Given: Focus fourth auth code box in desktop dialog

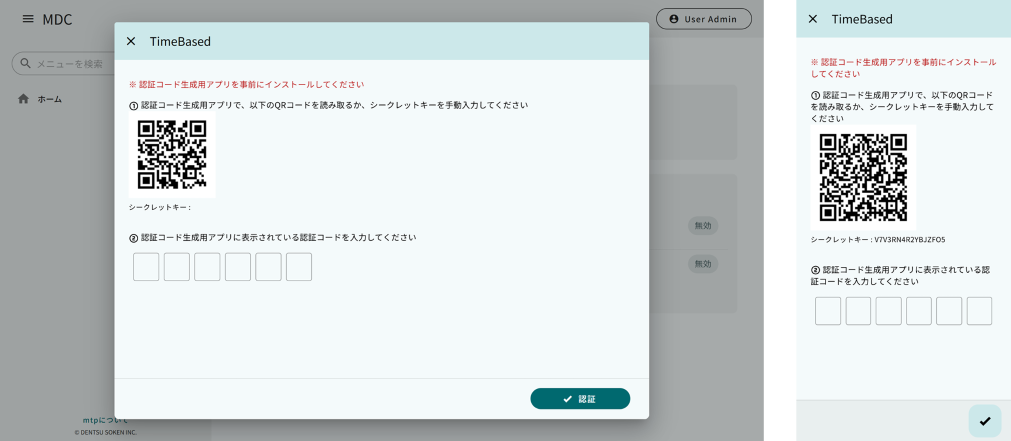Looking at the screenshot, I should [x=238, y=267].
